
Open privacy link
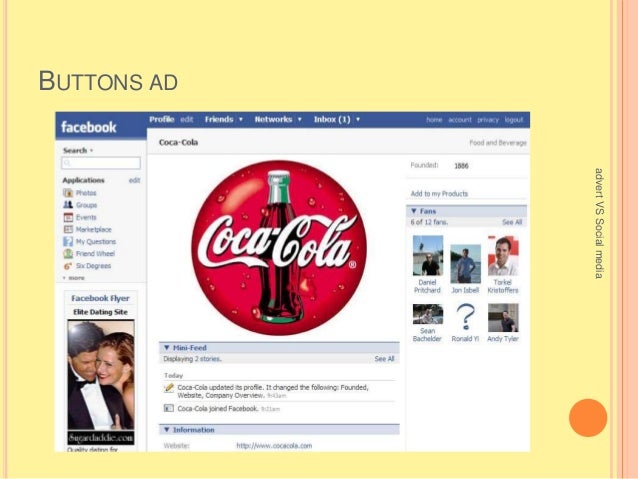(x=488, y=120)
